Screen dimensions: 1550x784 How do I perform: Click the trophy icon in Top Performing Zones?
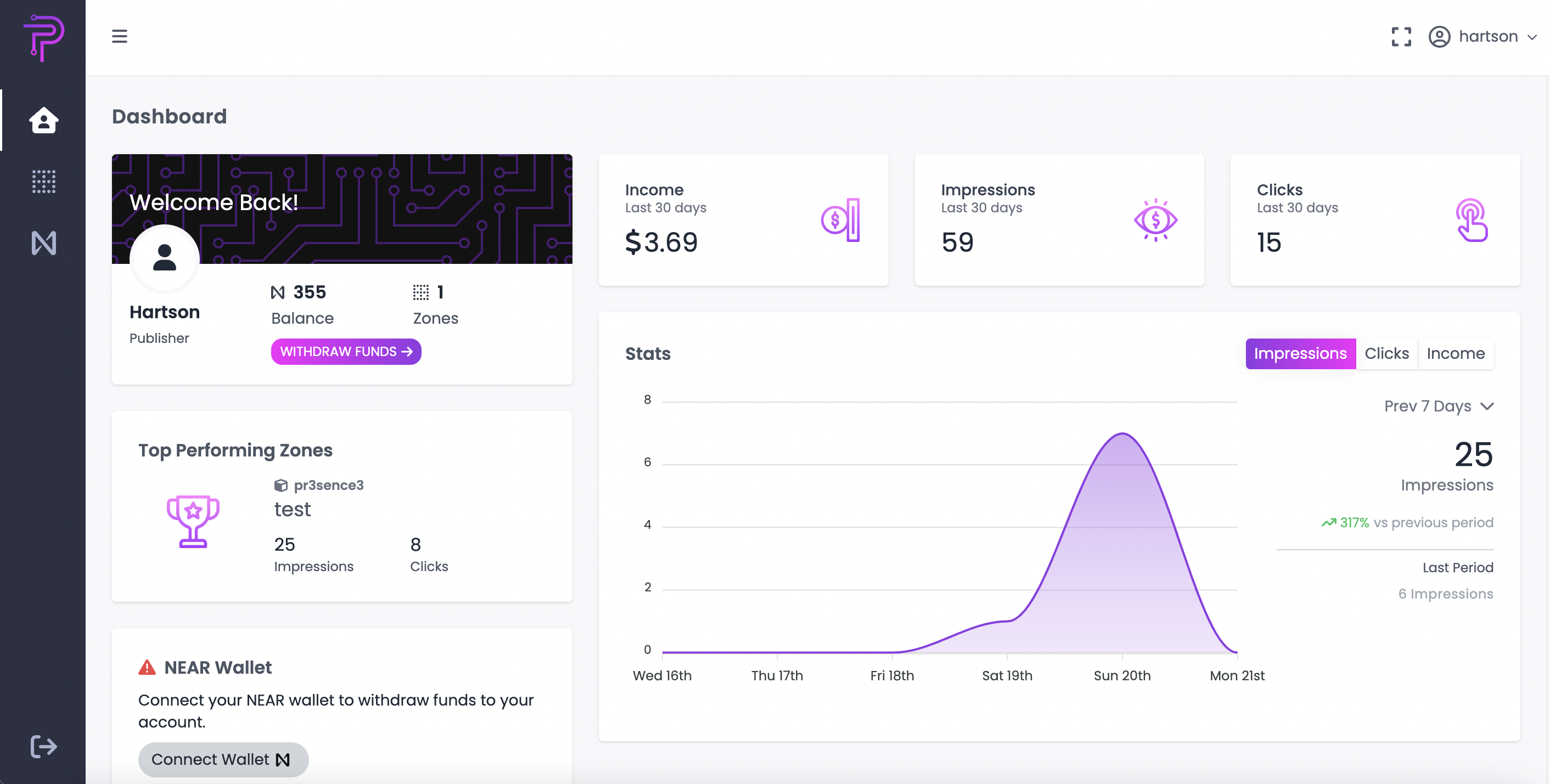click(x=193, y=521)
